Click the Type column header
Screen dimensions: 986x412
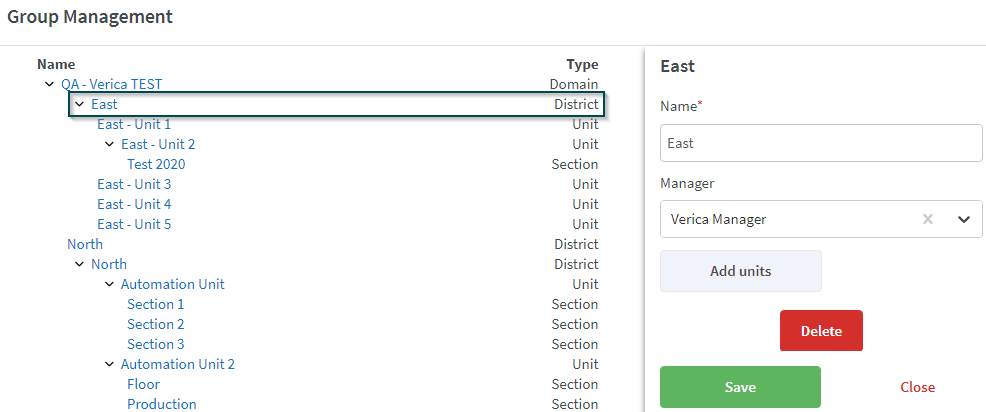tap(582, 64)
